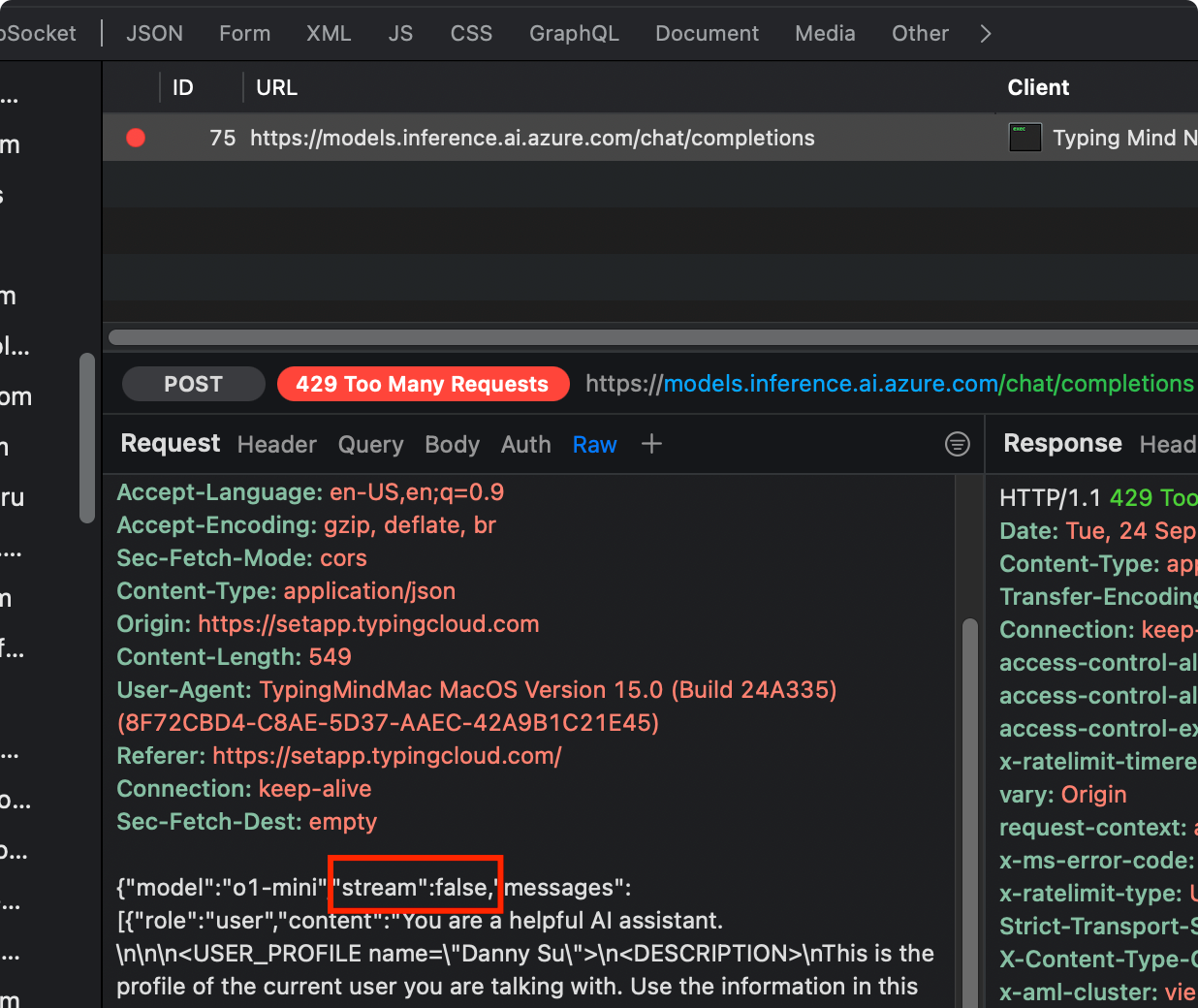
Task: Click the response Date: Tue, 24 Sep line
Action: [1098, 531]
